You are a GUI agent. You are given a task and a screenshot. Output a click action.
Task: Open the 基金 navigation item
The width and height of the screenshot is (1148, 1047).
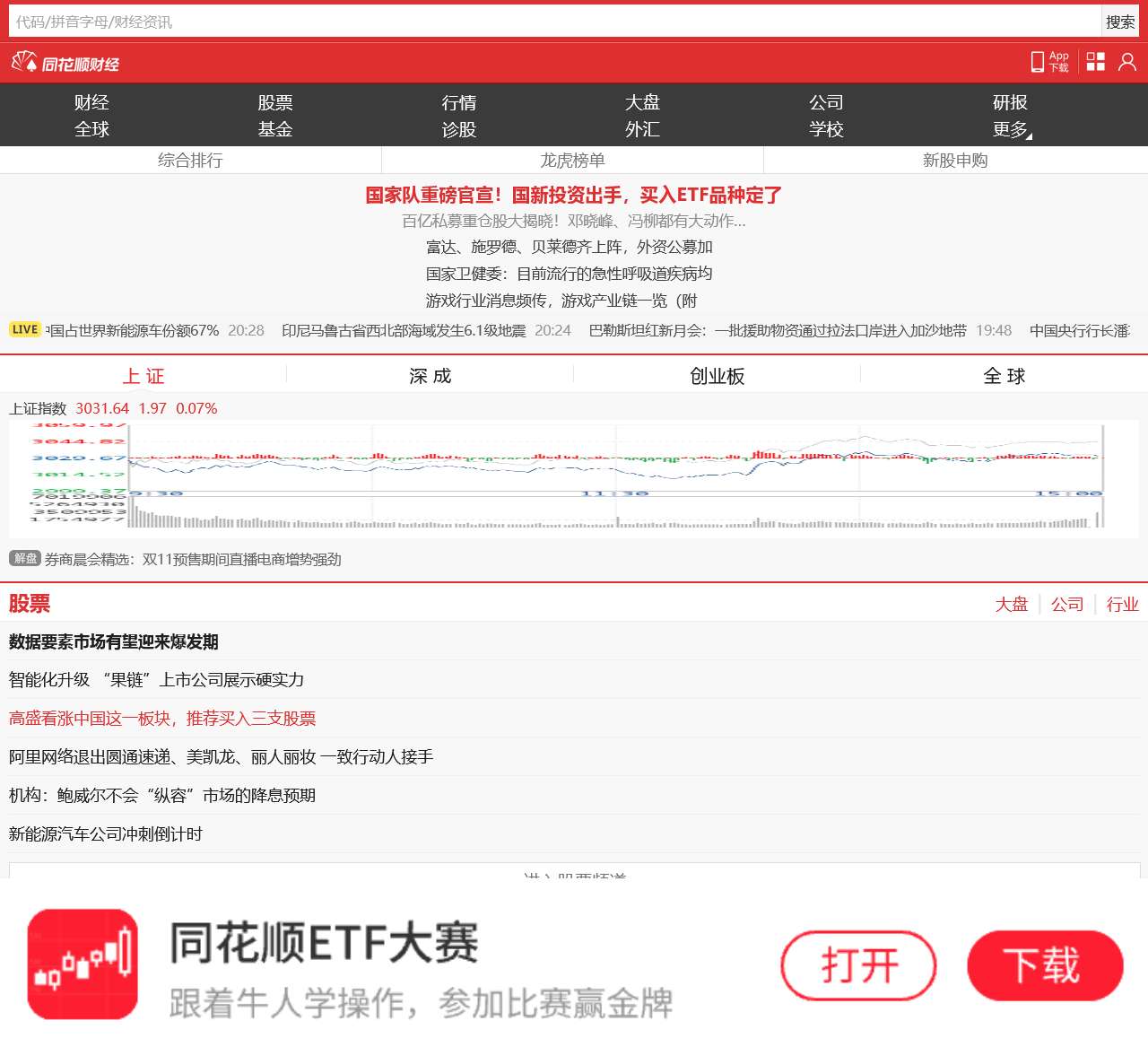(275, 129)
